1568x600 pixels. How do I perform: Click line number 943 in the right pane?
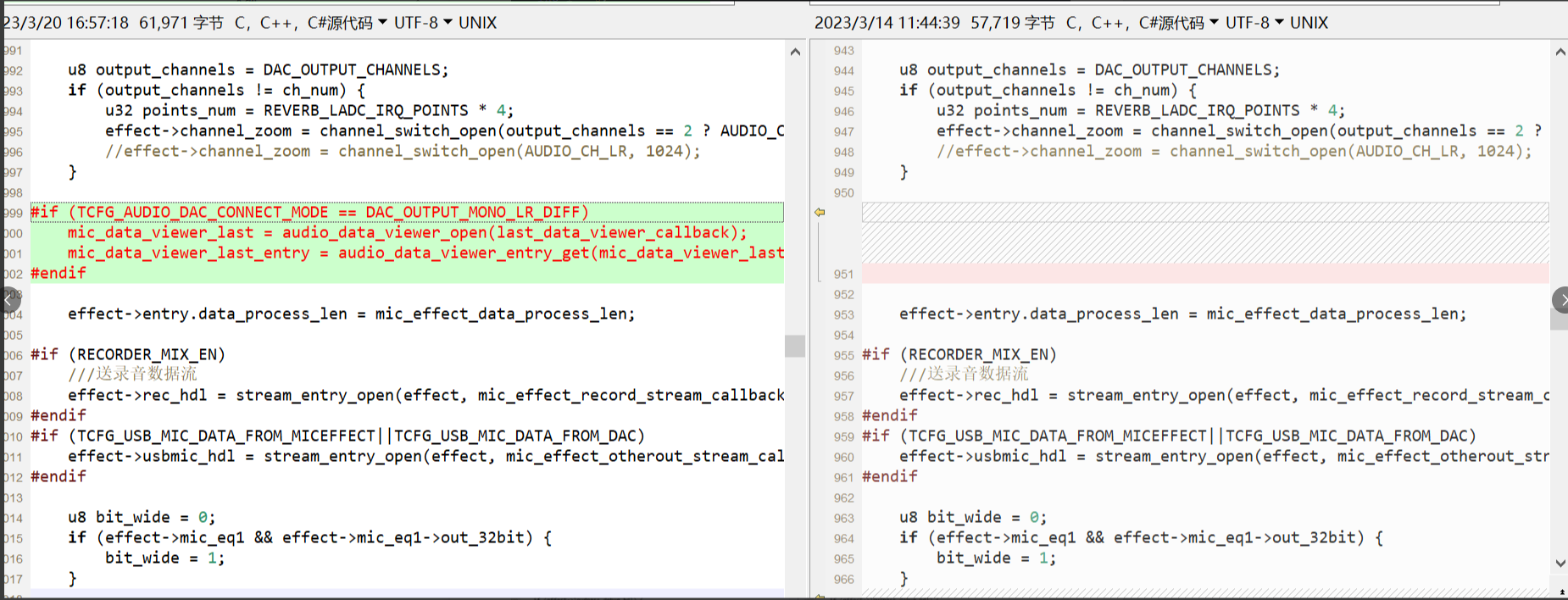pyautogui.click(x=843, y=50)
